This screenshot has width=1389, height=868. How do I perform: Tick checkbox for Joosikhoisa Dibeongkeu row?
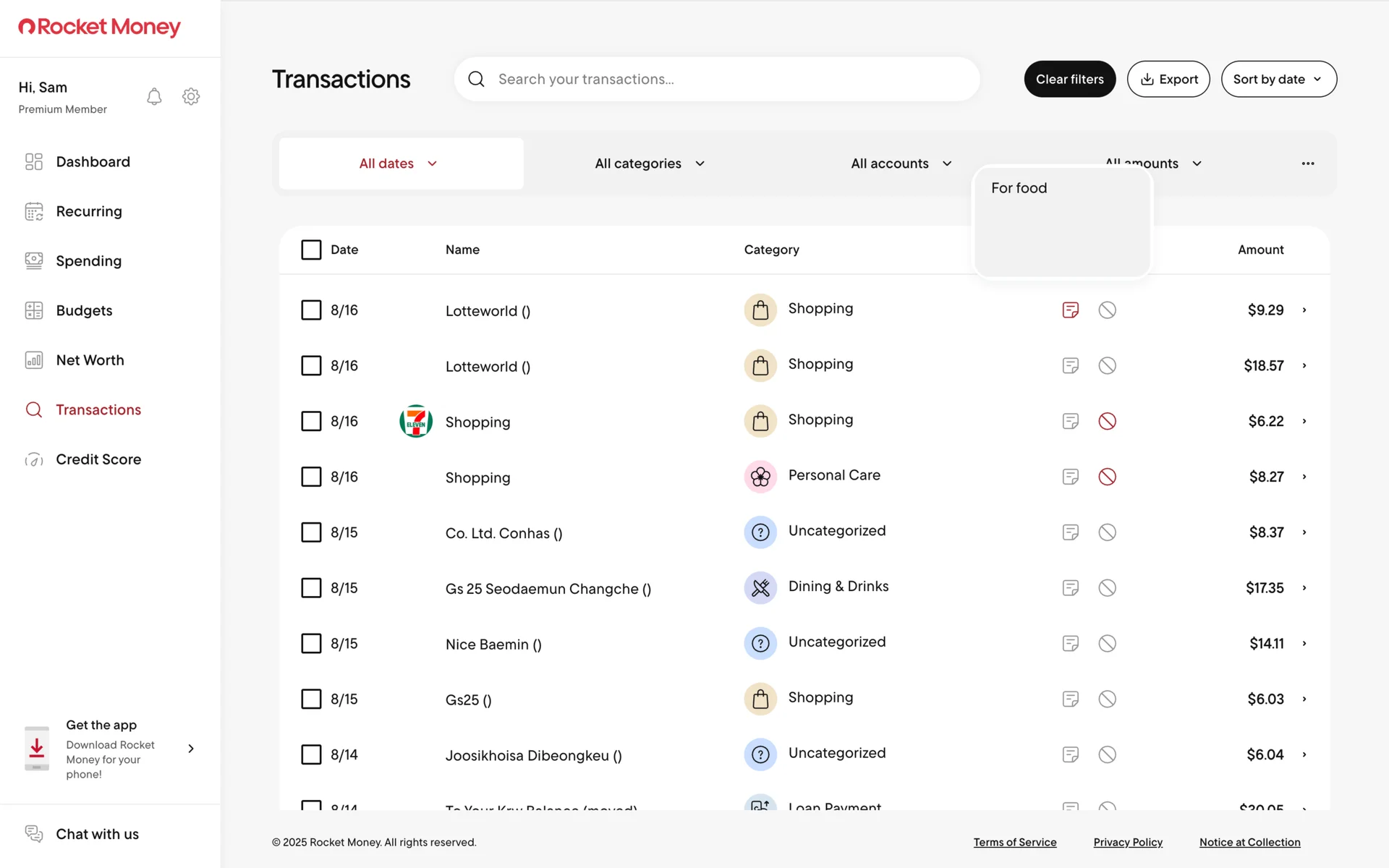tap(311, 754)
